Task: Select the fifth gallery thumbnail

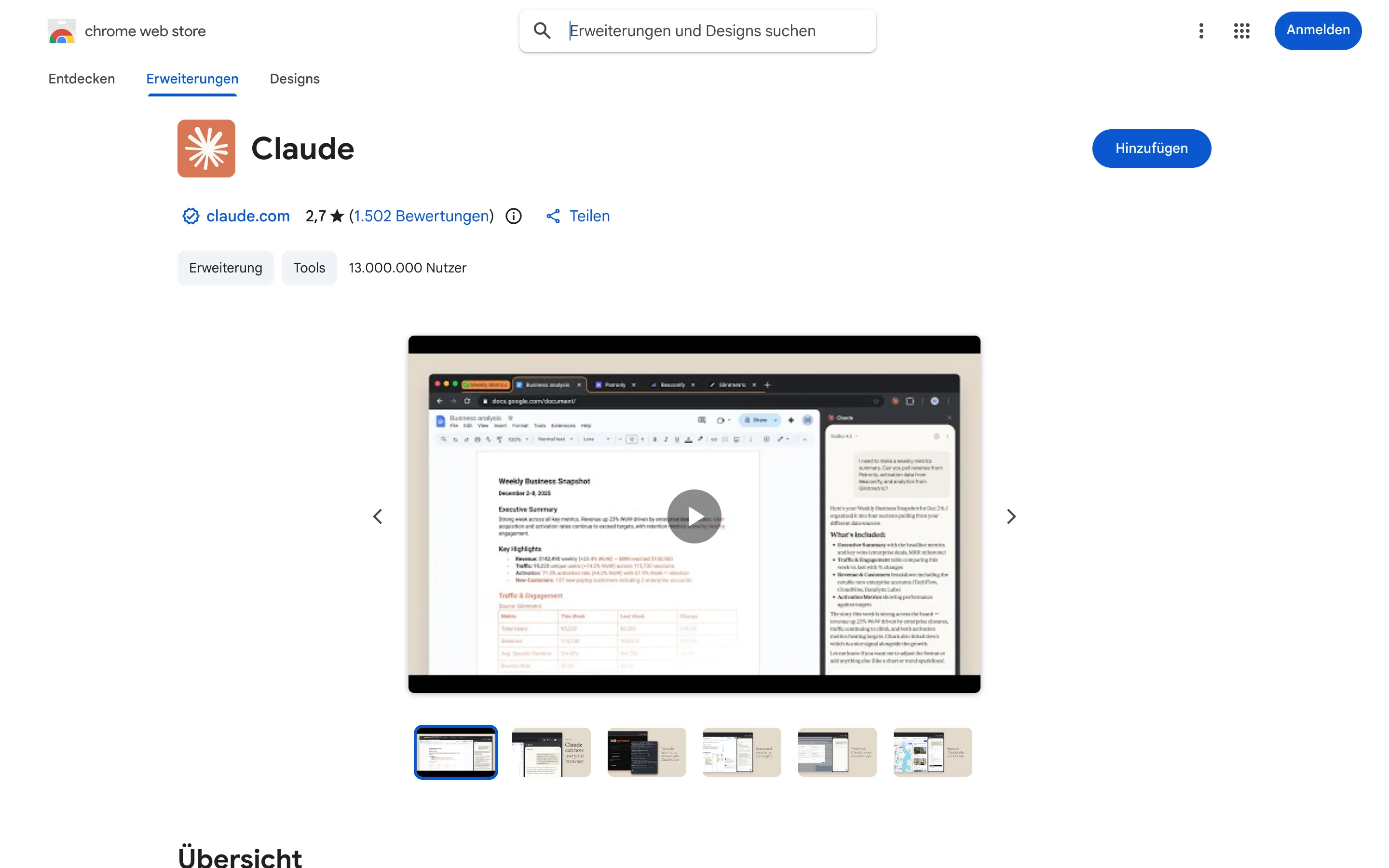Action: coord(837,752)
